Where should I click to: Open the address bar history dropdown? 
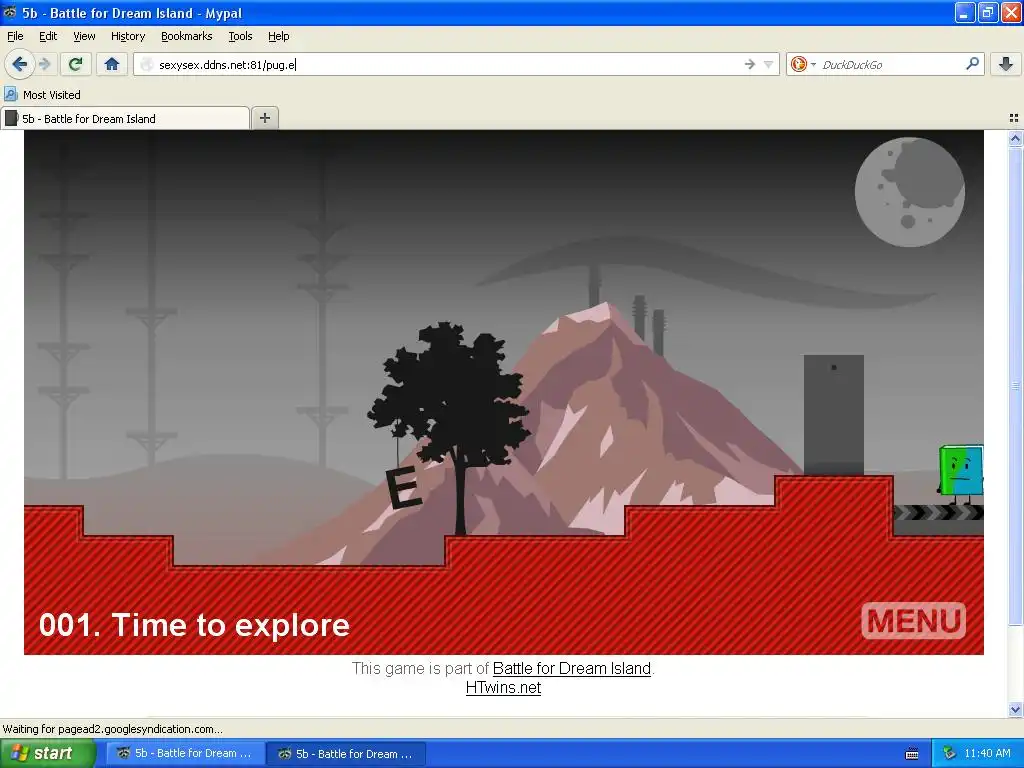click(x=768, y=64)
